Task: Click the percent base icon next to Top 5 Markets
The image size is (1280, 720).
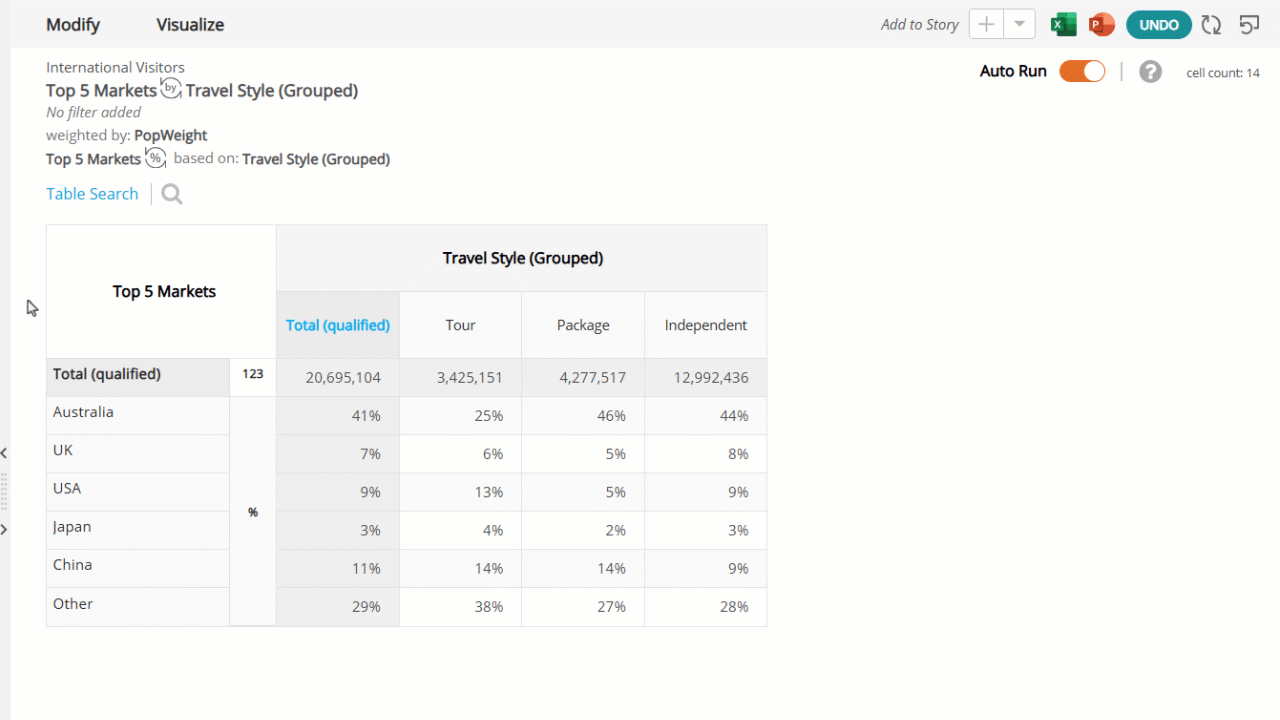Action: click(x=155, y=157)
